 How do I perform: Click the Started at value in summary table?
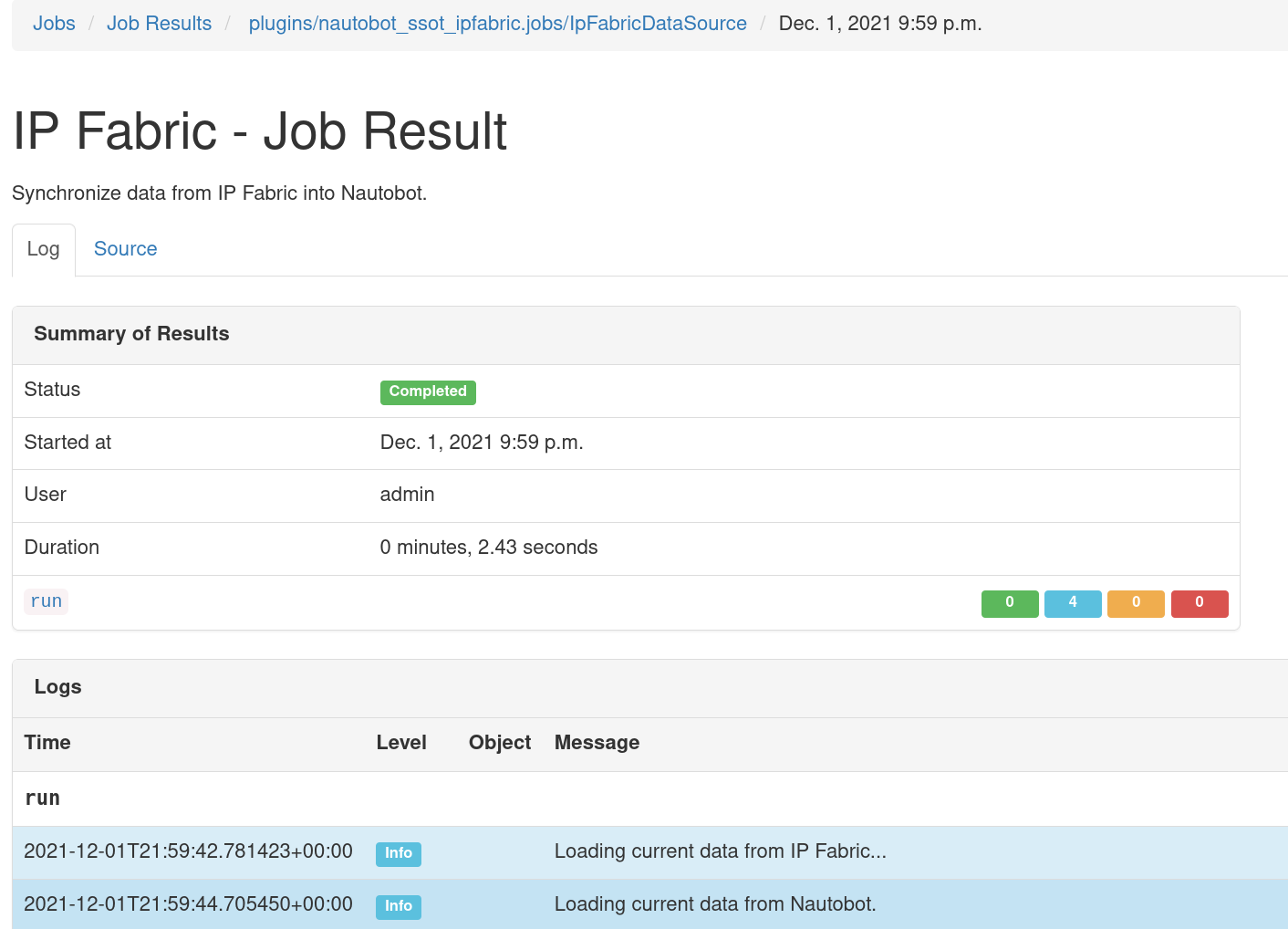482,443
